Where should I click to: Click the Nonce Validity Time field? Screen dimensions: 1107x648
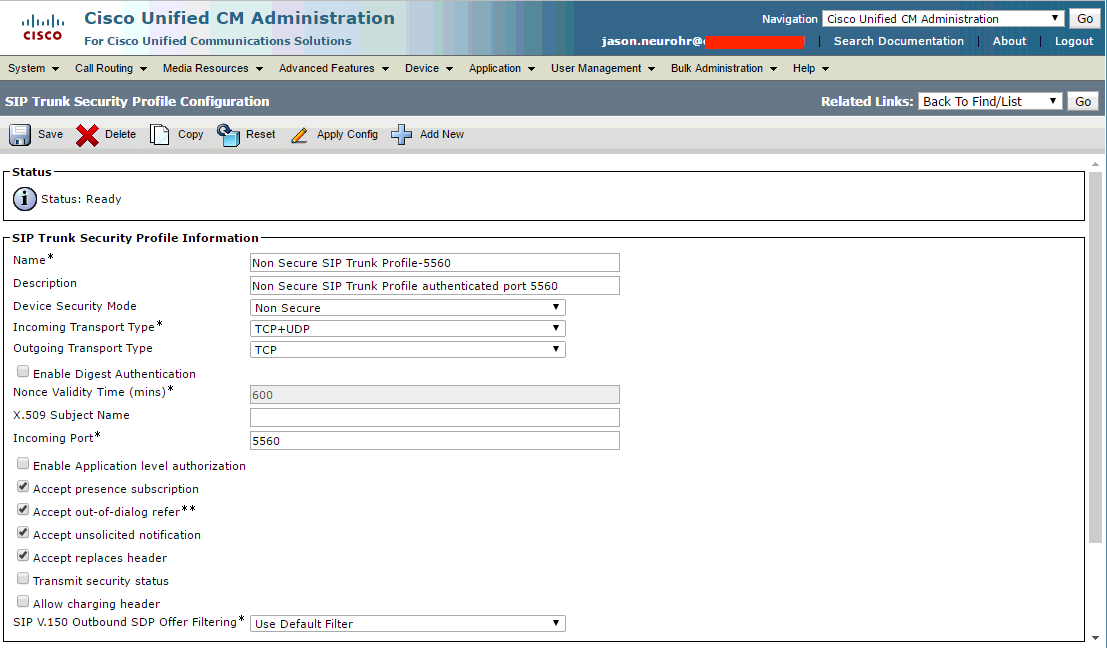[x=435, y=395]
